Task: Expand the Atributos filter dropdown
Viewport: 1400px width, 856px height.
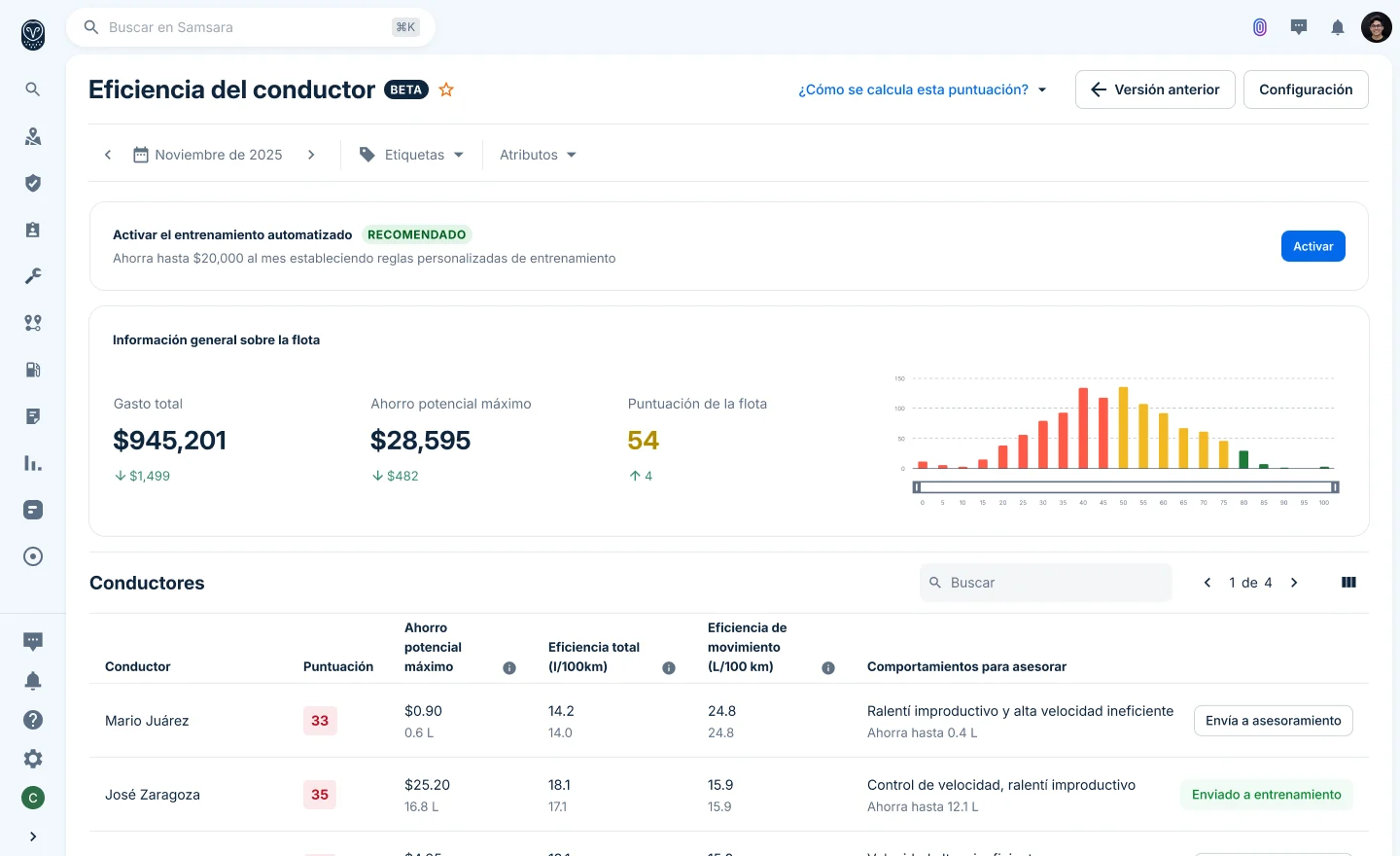Action: (538, 155)
